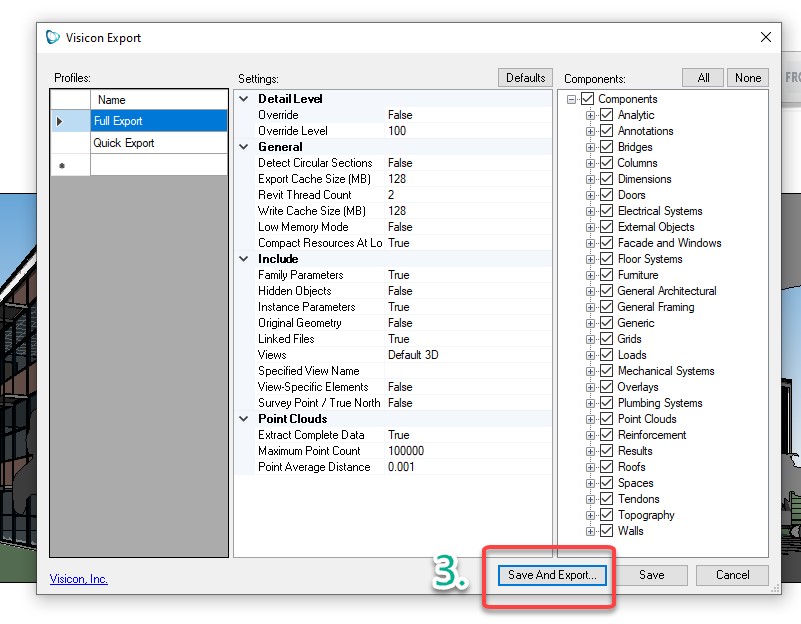Click the Visicon logo in the title bar
The height and width of the screenshot is (624, 801).
tap(51, 37)
